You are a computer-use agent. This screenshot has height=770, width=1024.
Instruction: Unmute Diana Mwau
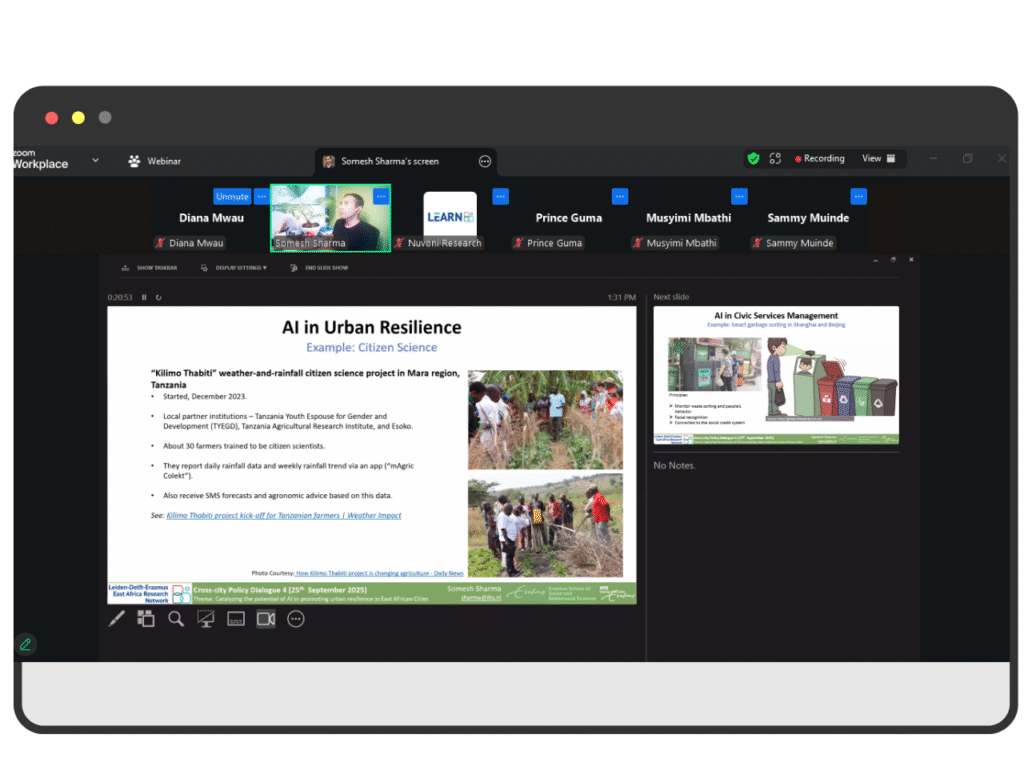coord(232,197)
